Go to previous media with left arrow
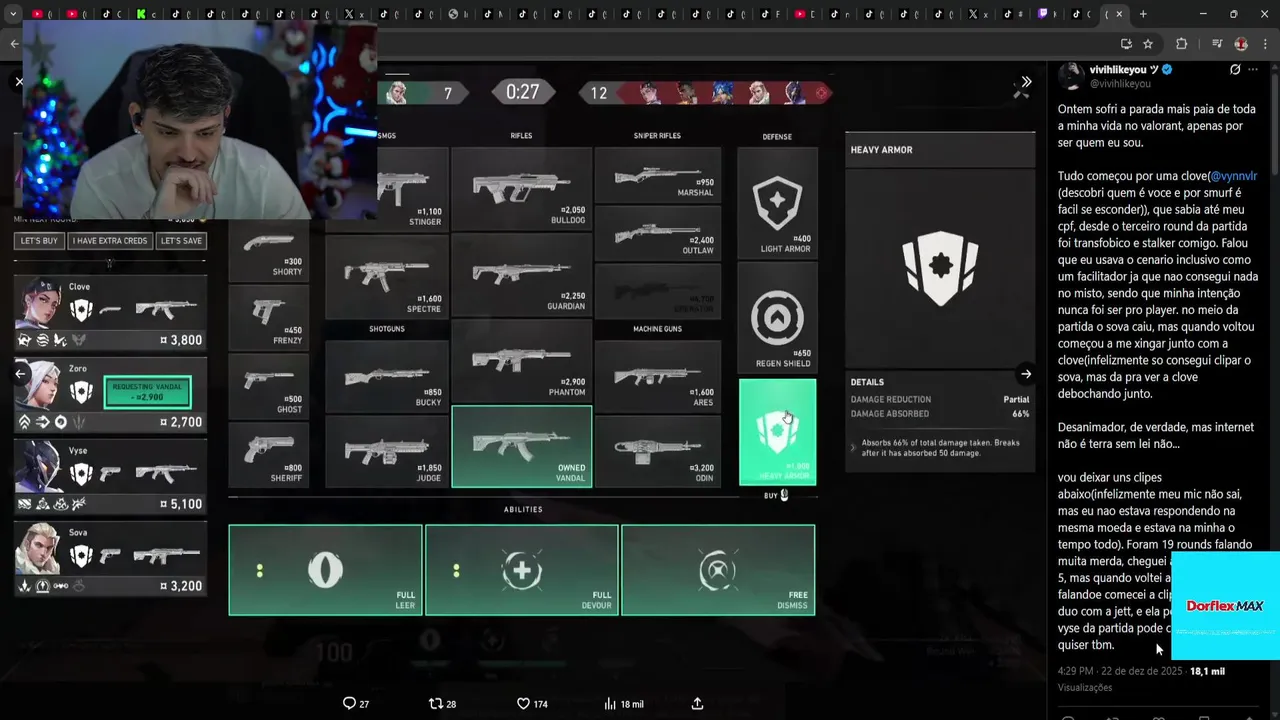This screenshot has height=720, width=1280. click(20, 374)
